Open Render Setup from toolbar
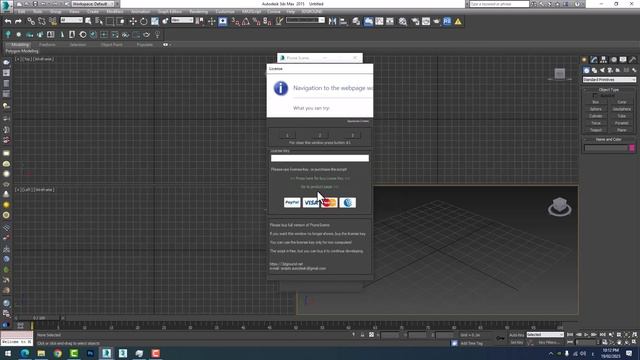This screenshot has width=640, height=360. (415, 21)
